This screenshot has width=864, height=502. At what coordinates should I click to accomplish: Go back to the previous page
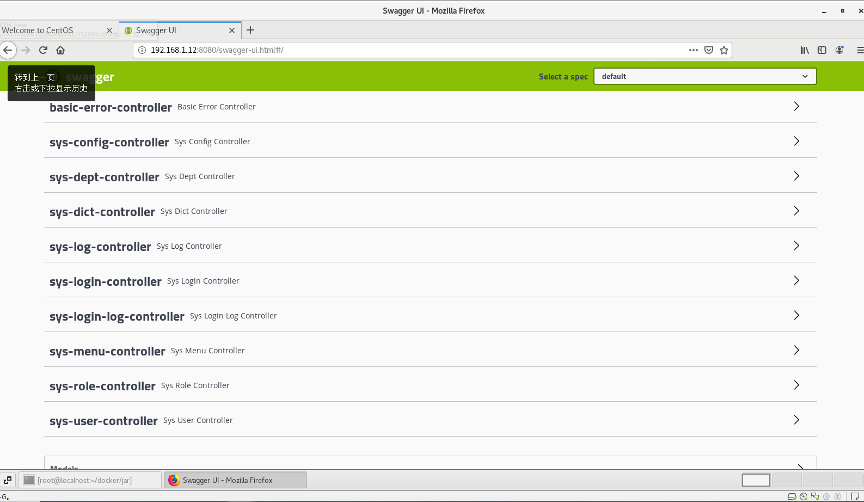point(8,50)
